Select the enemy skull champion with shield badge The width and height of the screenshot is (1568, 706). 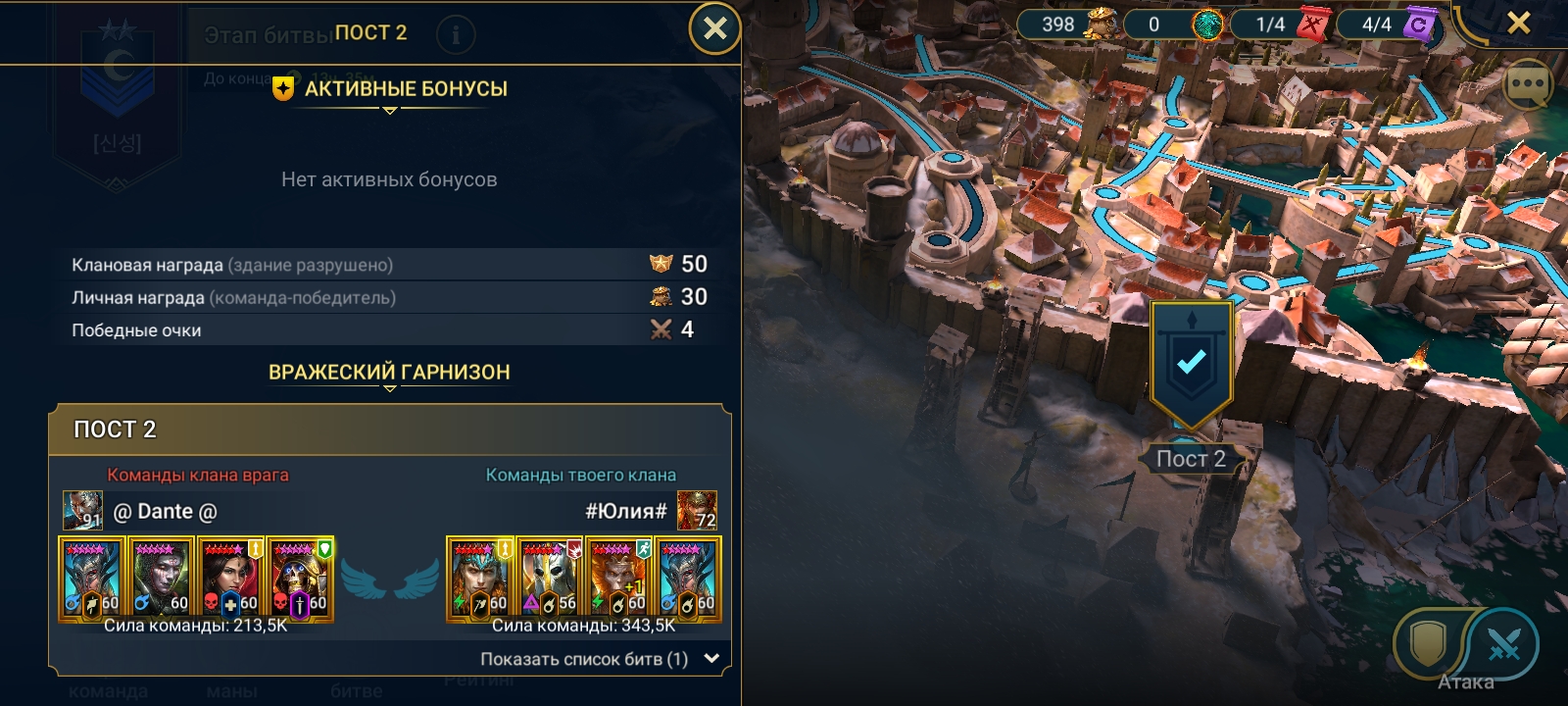tap(301, 580)
